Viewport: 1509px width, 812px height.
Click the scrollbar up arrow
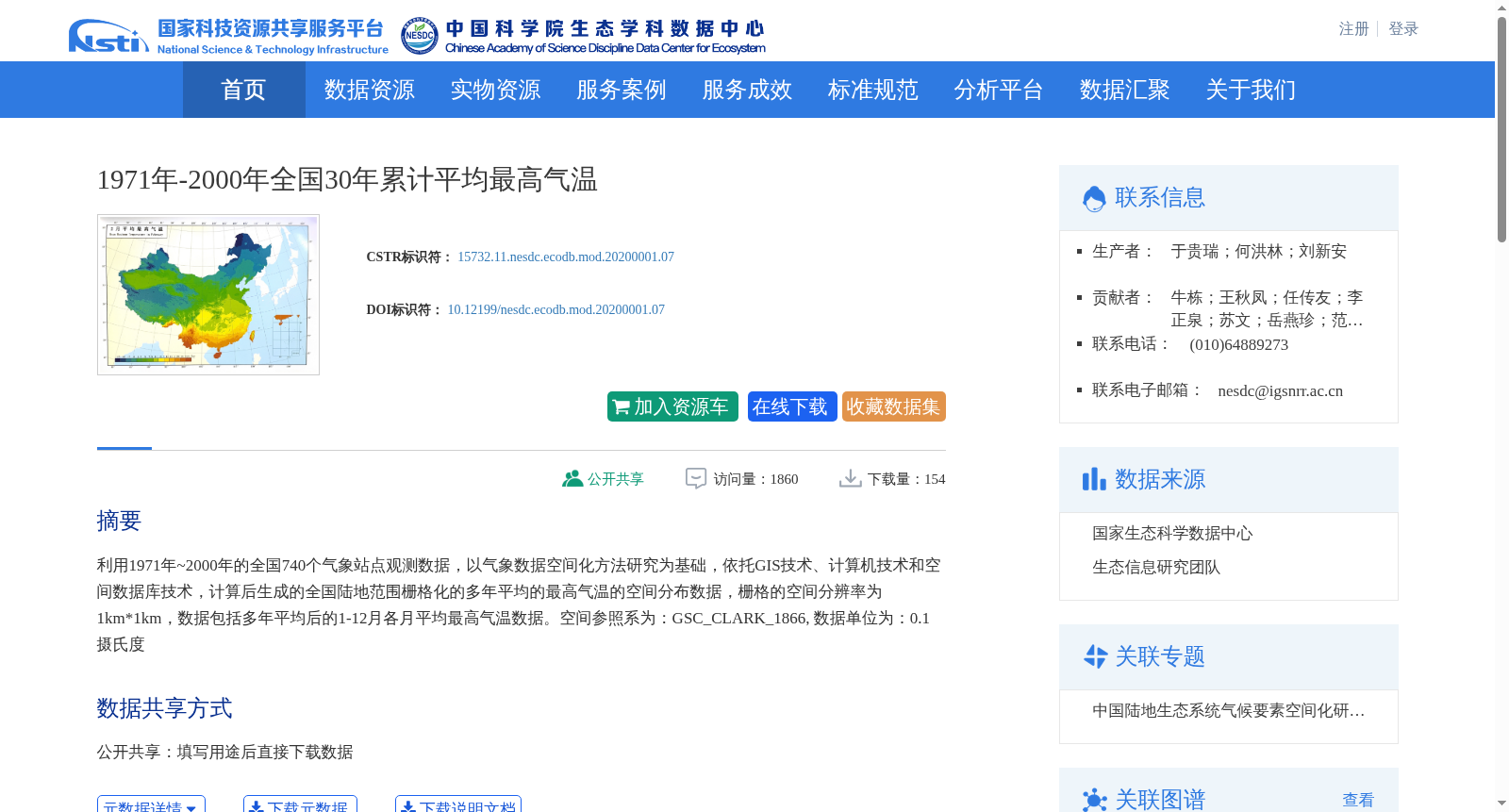pos(1501,8)
